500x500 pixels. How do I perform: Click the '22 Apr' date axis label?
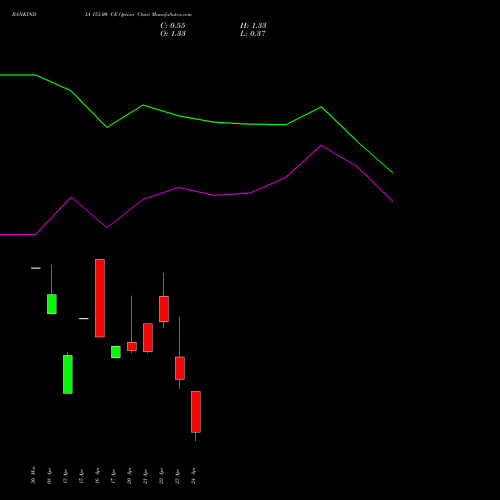(x=161, y=476)
